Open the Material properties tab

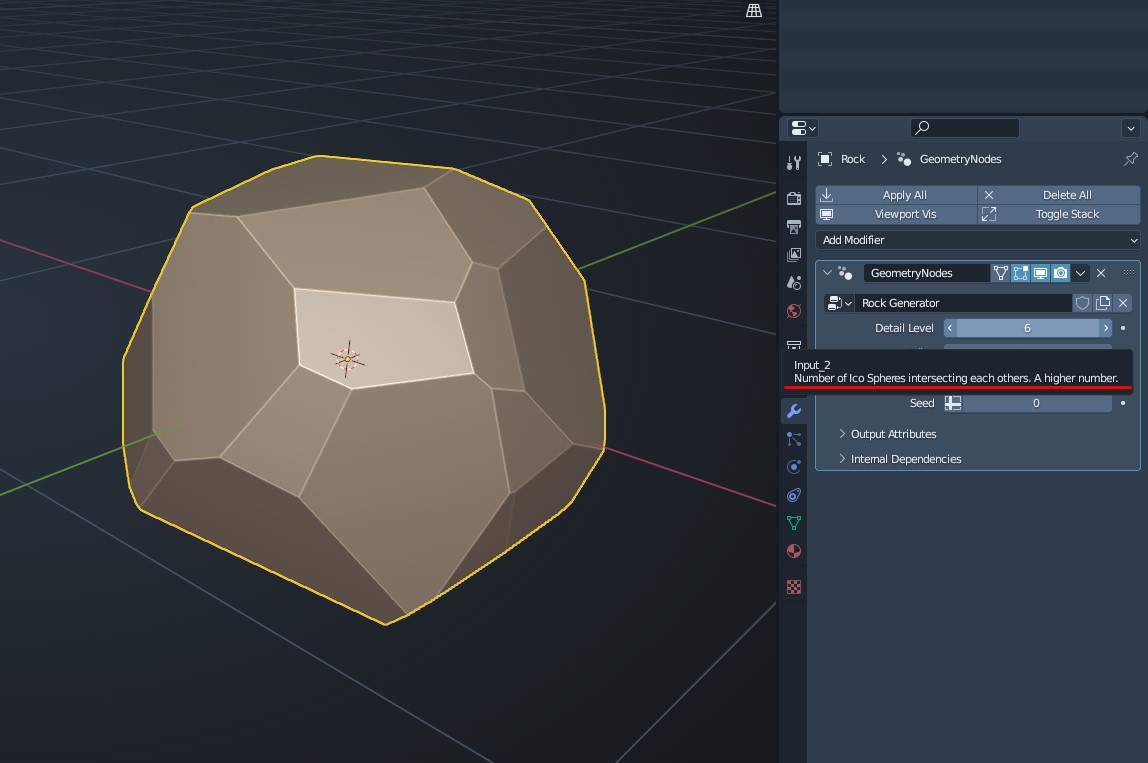794,551
